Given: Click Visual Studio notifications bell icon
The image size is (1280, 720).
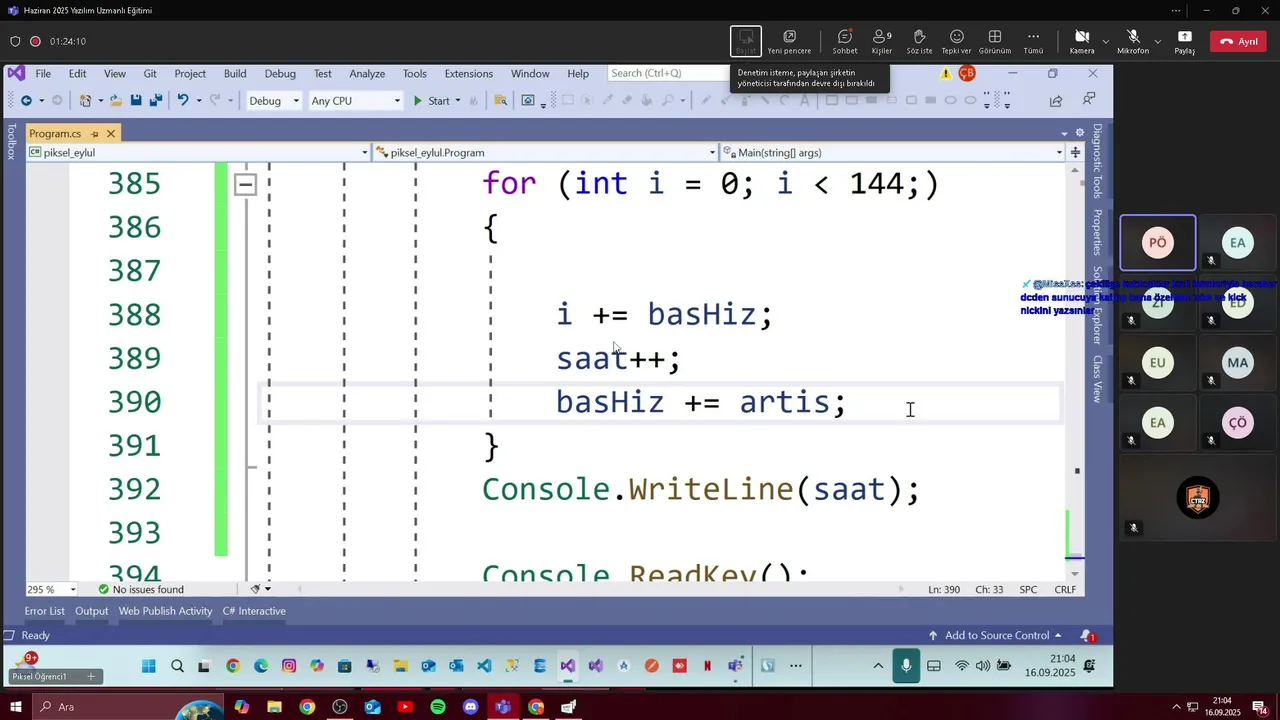Looking at the screenshot, I should coord(1087,635).
